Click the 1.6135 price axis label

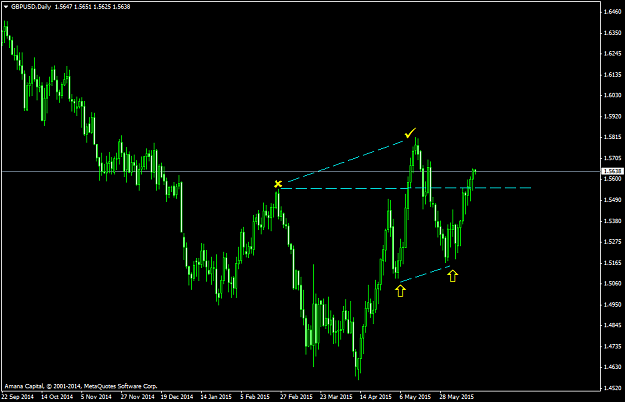[612, 75]
